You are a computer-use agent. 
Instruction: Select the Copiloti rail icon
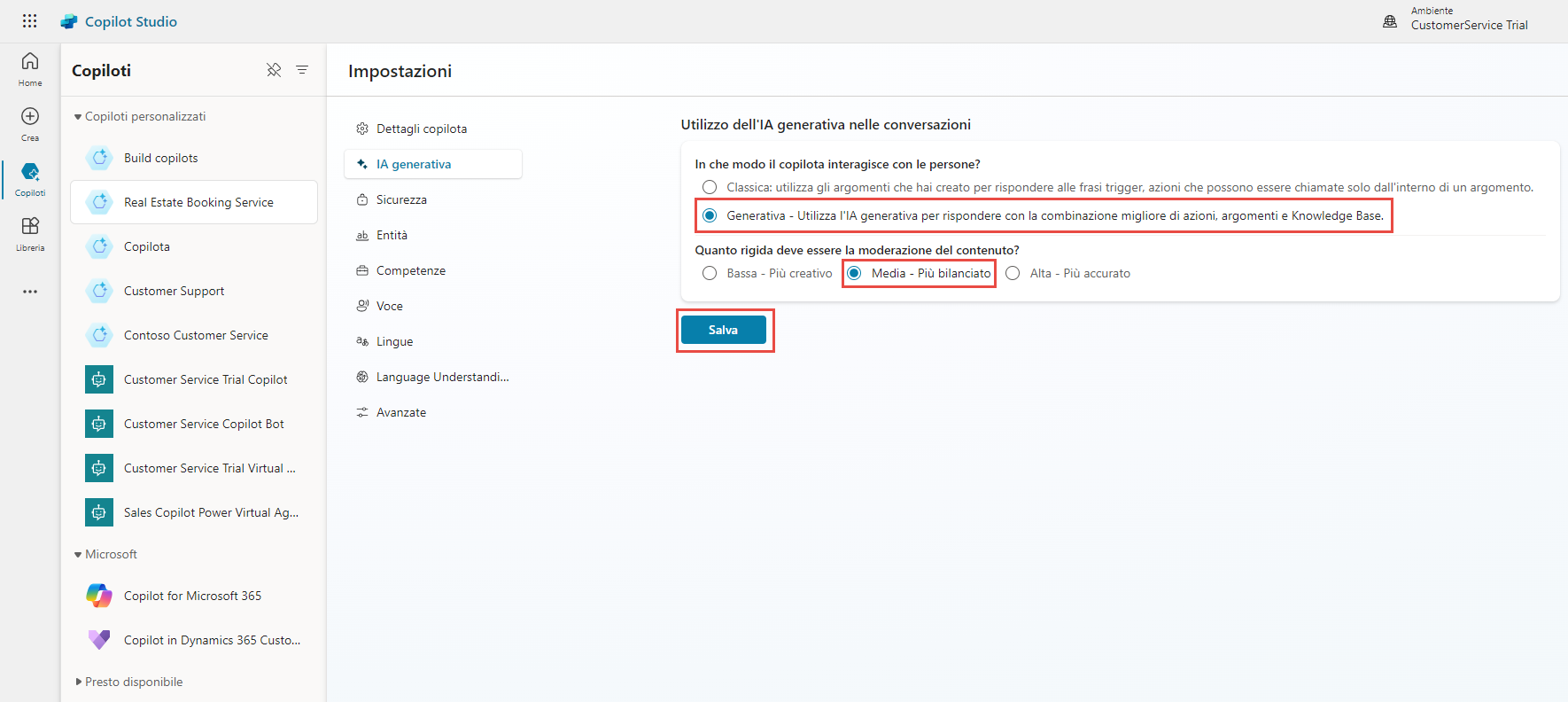[x=30, y=171]
